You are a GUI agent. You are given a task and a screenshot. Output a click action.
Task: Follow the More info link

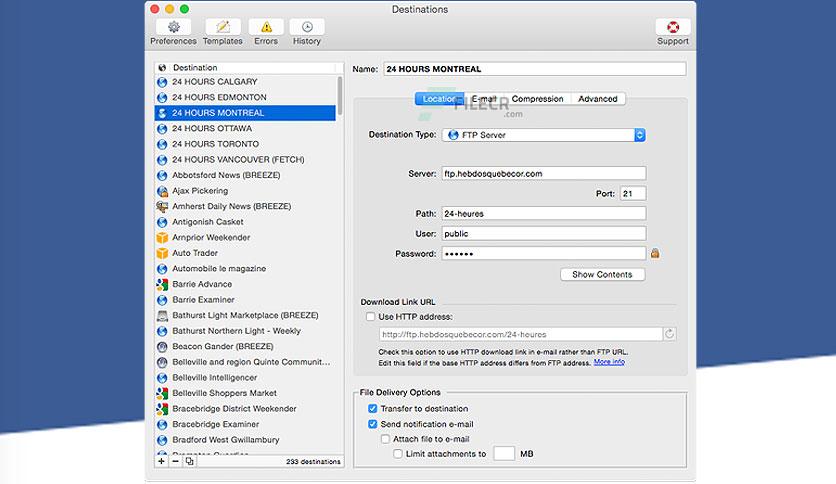(x=609, y=362)
